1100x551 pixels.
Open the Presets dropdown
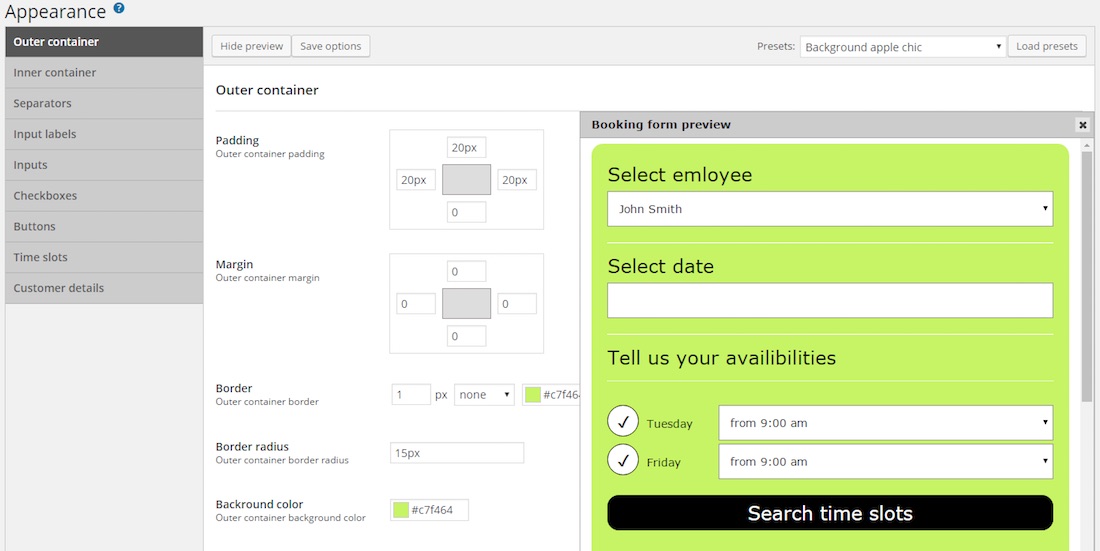pos(903,47)
